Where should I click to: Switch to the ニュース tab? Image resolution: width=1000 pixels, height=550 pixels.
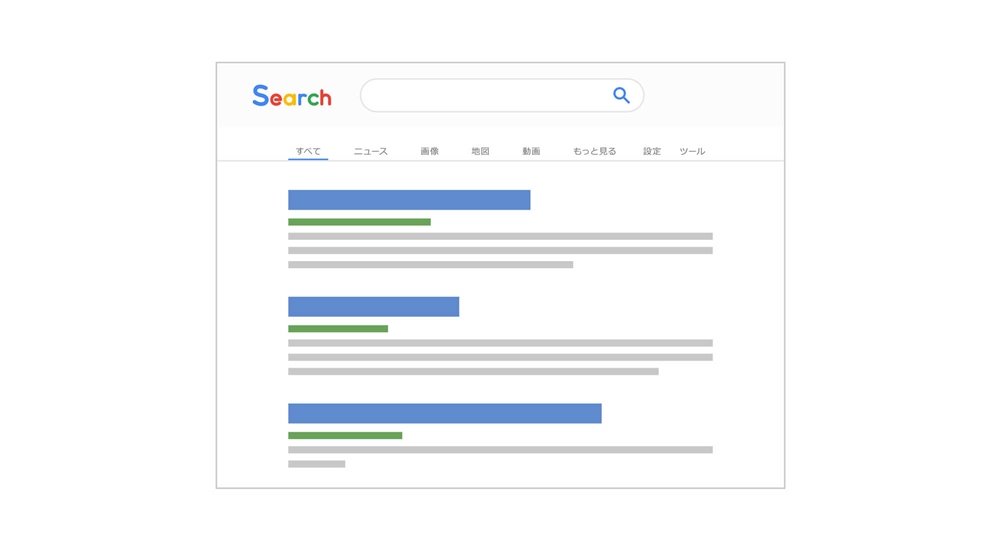tap(371, 151)
